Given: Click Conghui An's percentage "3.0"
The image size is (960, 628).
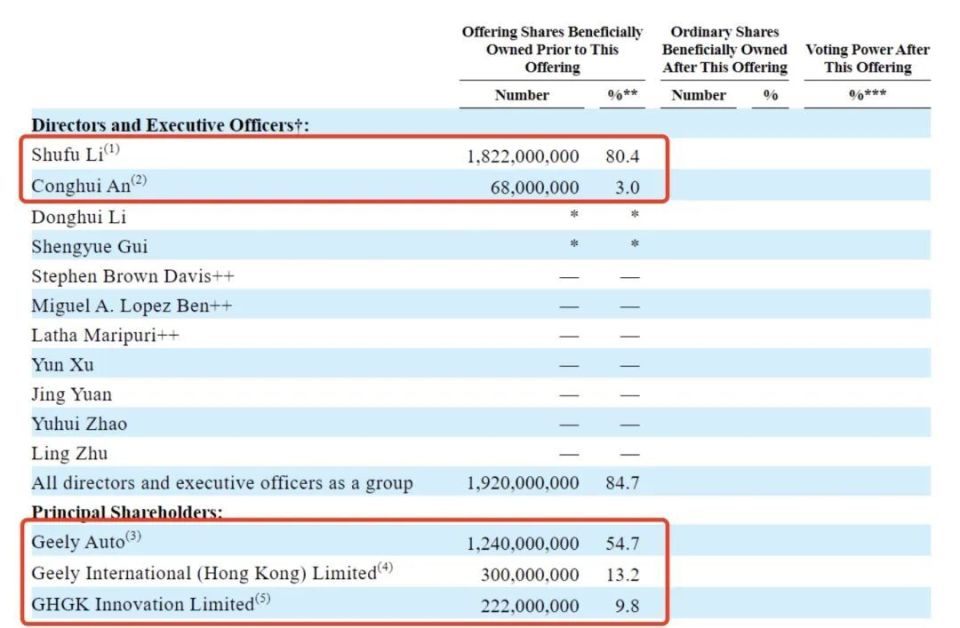Looking at the screenshot, I should pos(628,187).
